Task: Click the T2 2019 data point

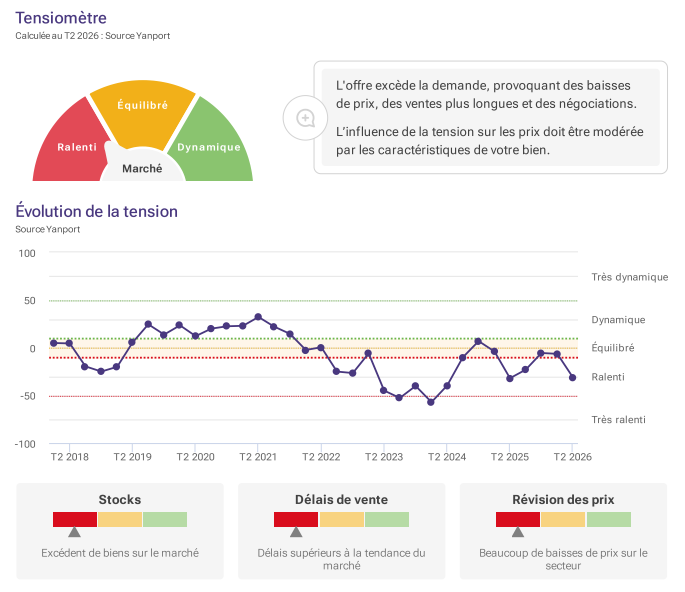Action: click(132, 342)
